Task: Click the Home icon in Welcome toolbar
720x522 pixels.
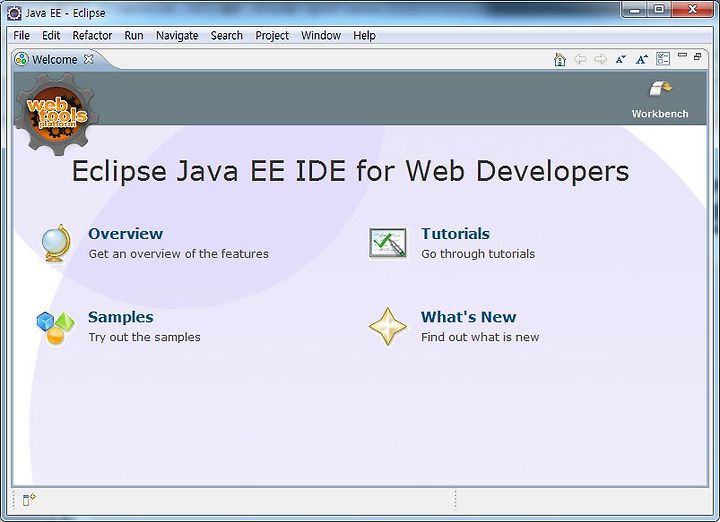Action: tap(560, 59)
